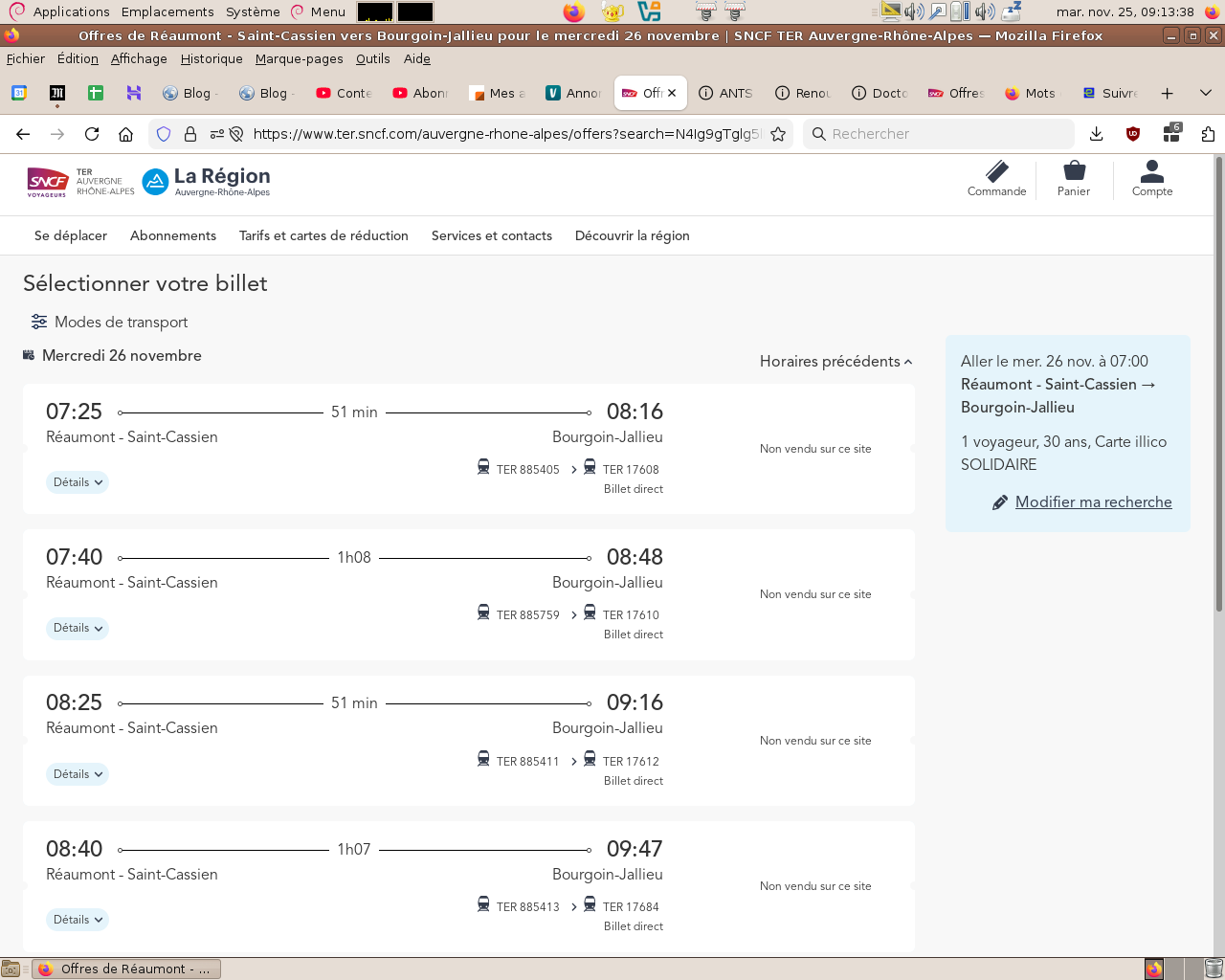This screenshot has height=980, width=1225.
Task: Expand Détails for the 07:40 train
Action: pyautogui.click(x=78, y=629)
